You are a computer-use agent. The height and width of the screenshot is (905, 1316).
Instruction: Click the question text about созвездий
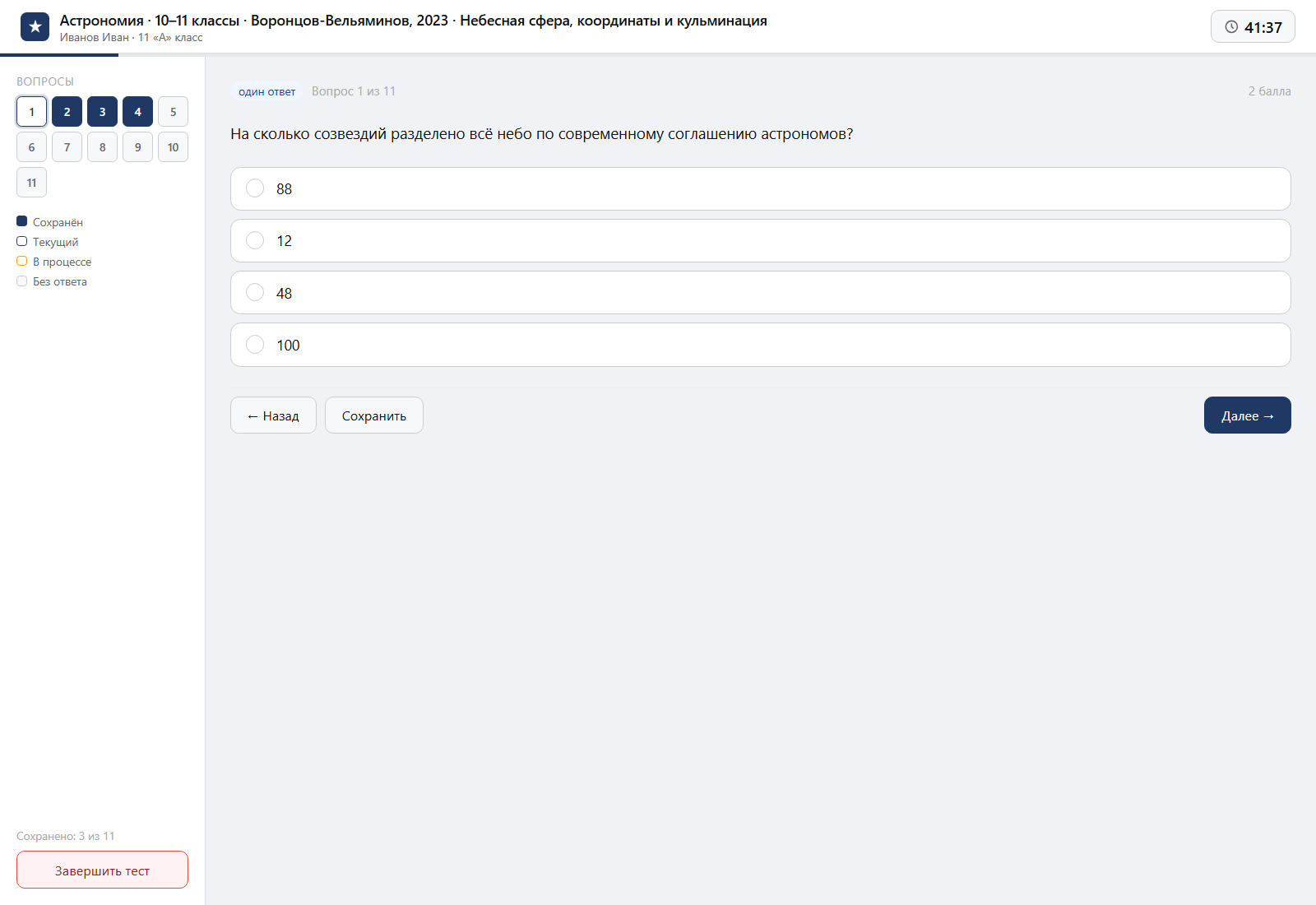[x=541, y=134]
